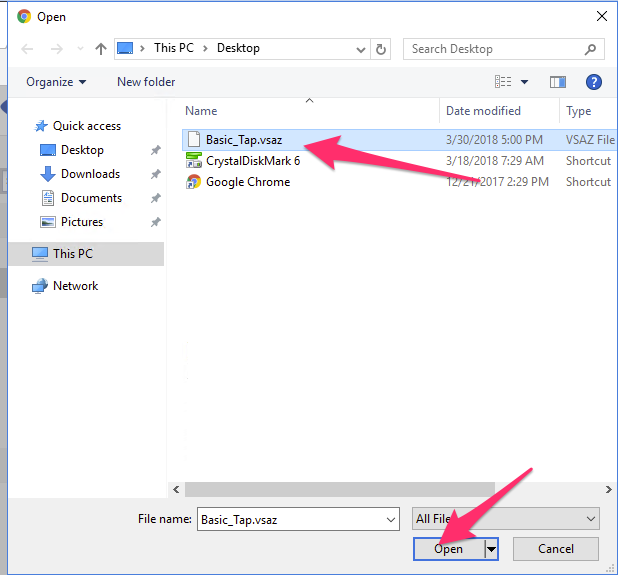The height and width of the screenshot is (575, 618).
Task: Click the CrystalDiskMark 6 icon
Action: tap(194, 160)
